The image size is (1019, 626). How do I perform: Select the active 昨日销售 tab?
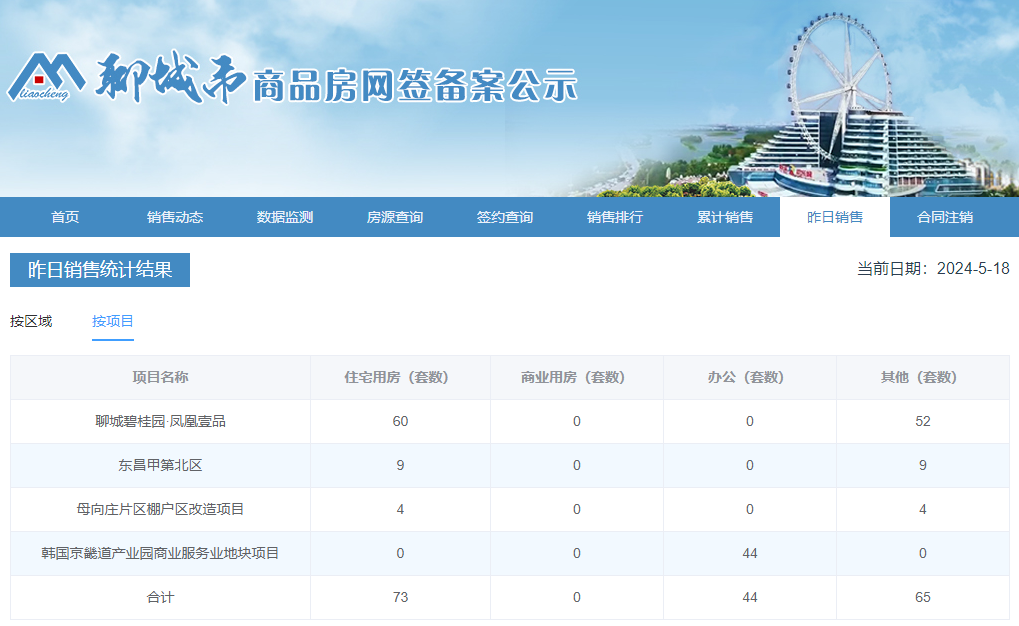[x=835, y=217]
